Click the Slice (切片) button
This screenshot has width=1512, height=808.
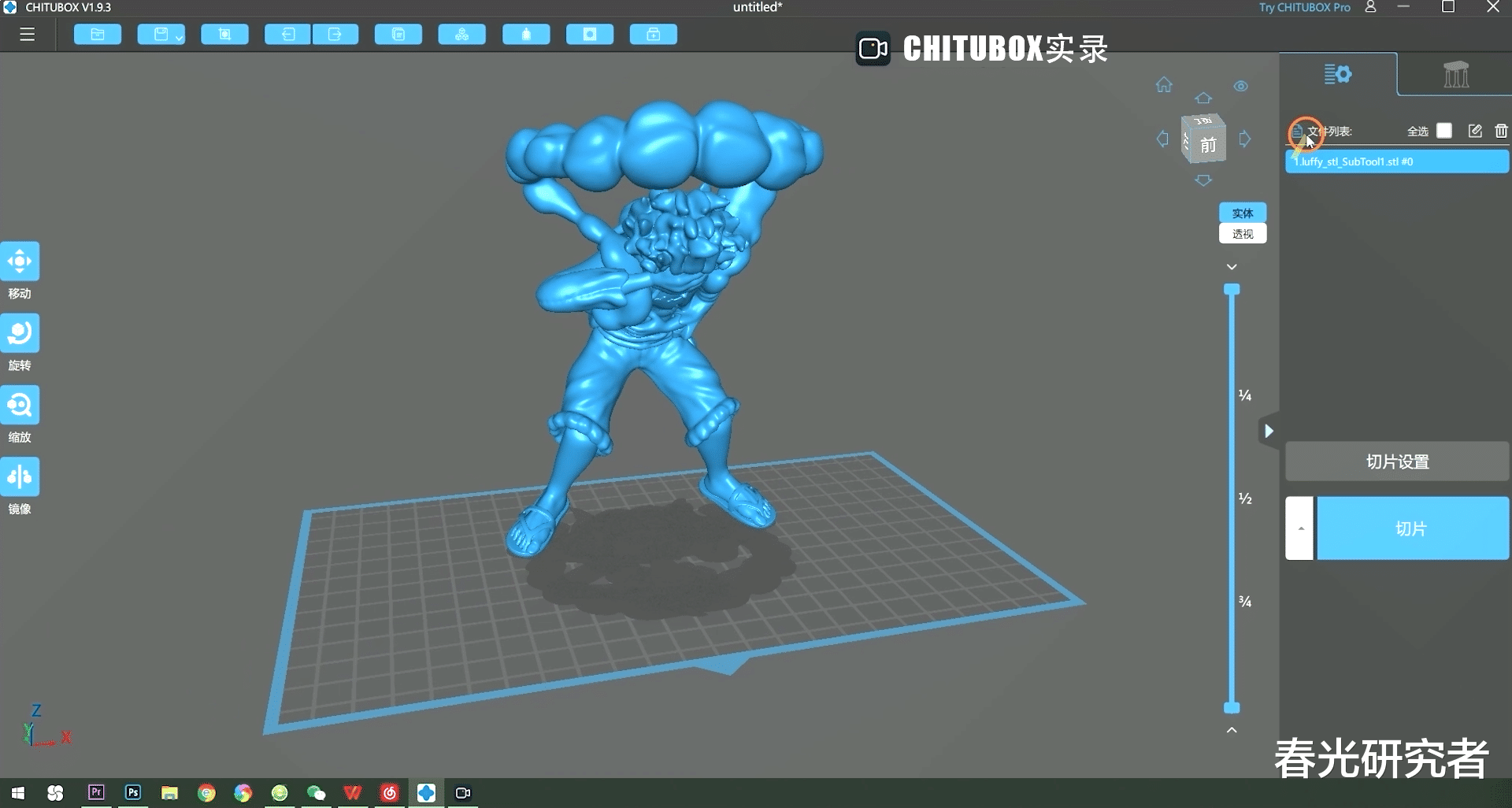coord(1413,528)
